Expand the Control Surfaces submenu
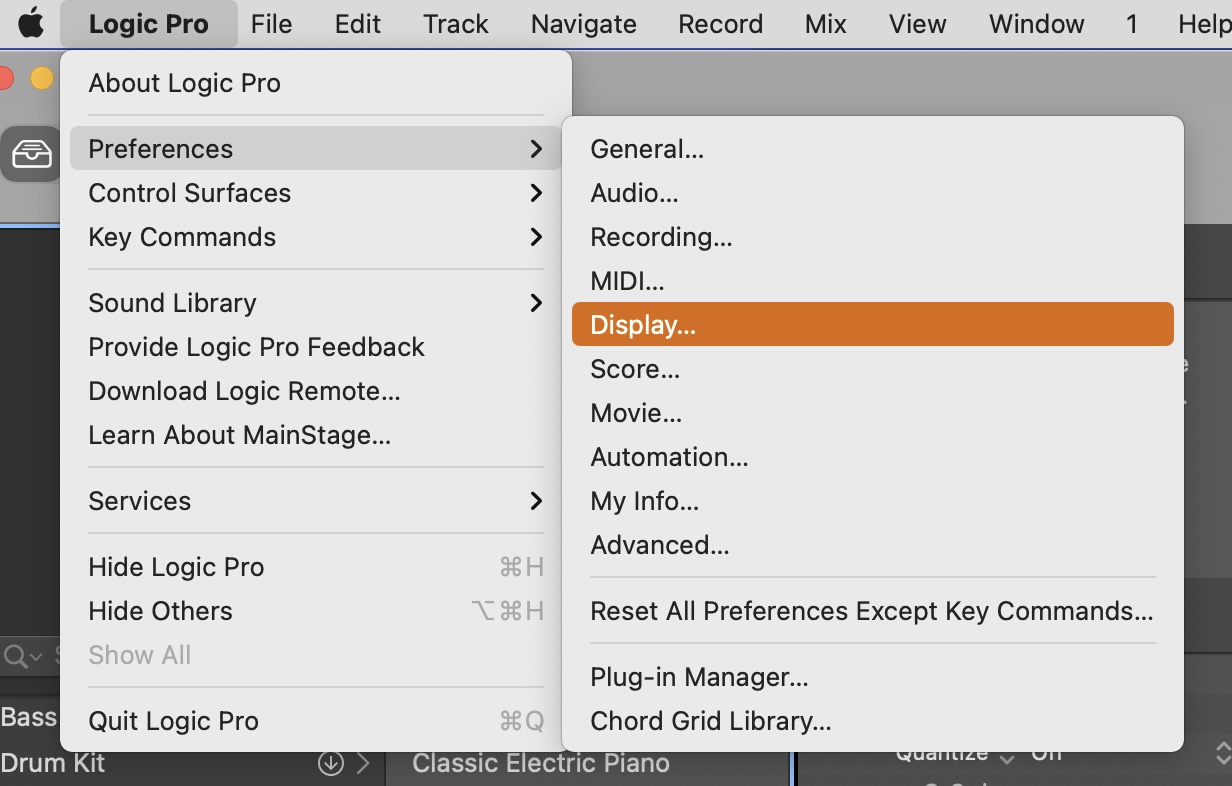The height and width of the screenshot is (786, 1232). pyautogui.click(x=316, y=193)
